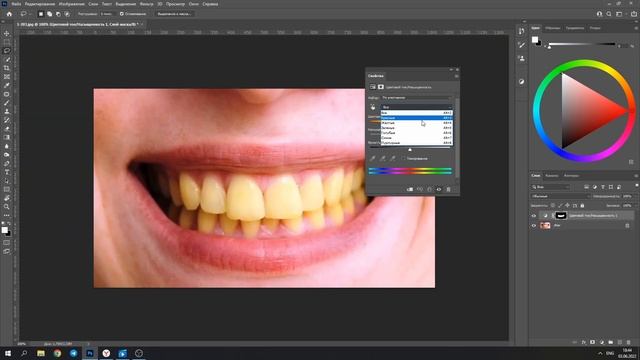The height and width of the screenshot is (360, 640).
Task: Select the Brush tool
Action: pos(7,103)
